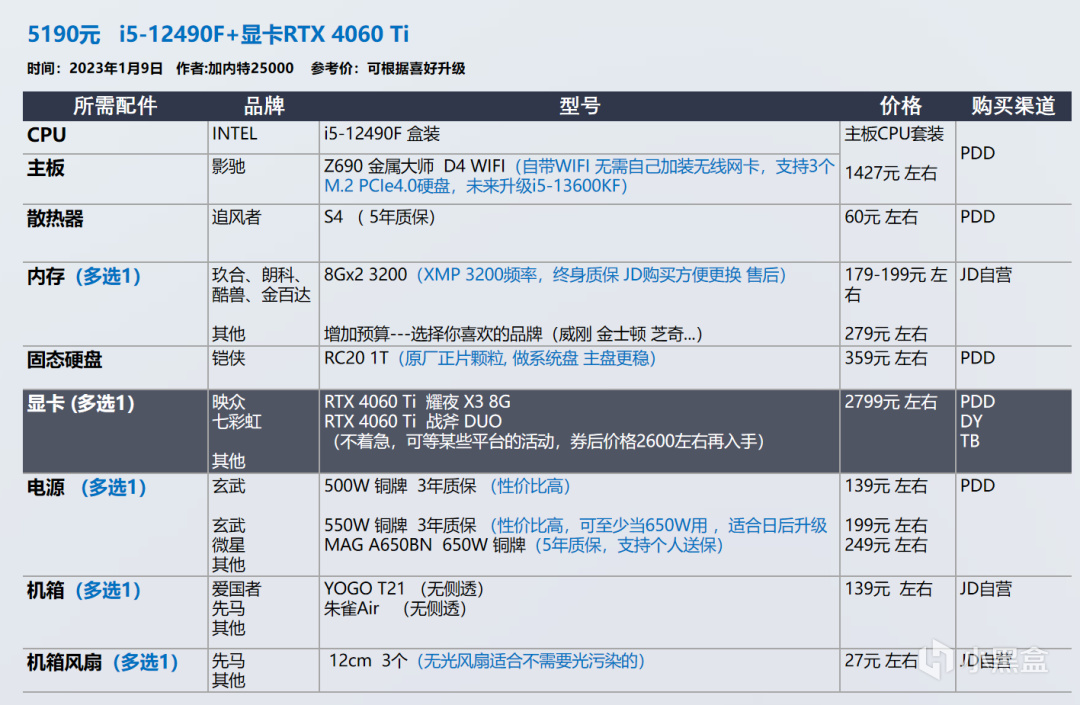Click the title '5190元 i5-12490F+显卡RTX 4060 Ti'
This screenshot has height=705, width=1080.
click(x=218, y=34)
